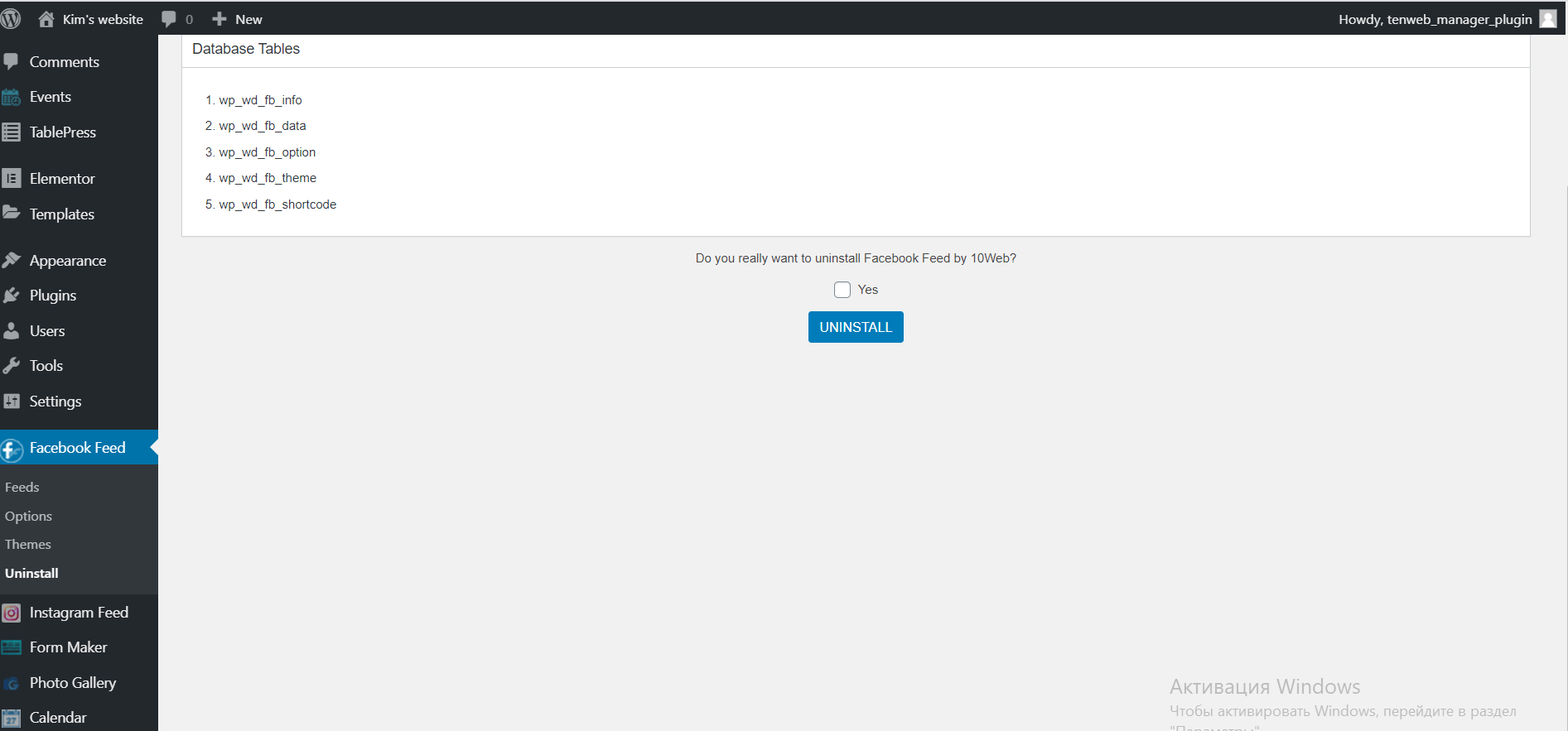The height and width of the screenshot is (731, 1568).
Task: Click the Users person icon
Action: click(x=12, y=330)
